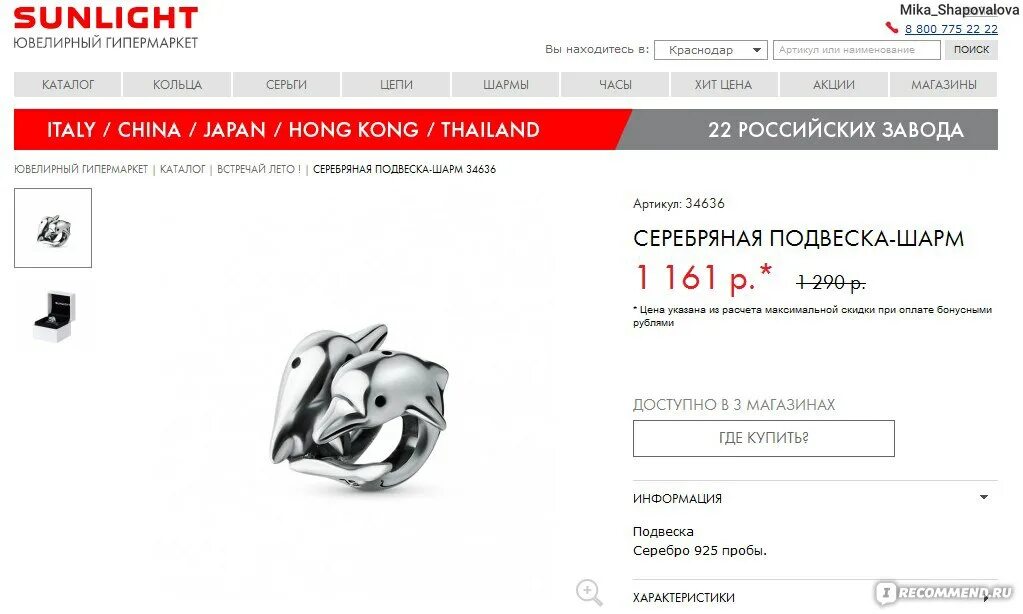This screenshot has width=1023, height=614.
Task: Go to the СЕРЬГИ section
Action: (x=286, y=85)
